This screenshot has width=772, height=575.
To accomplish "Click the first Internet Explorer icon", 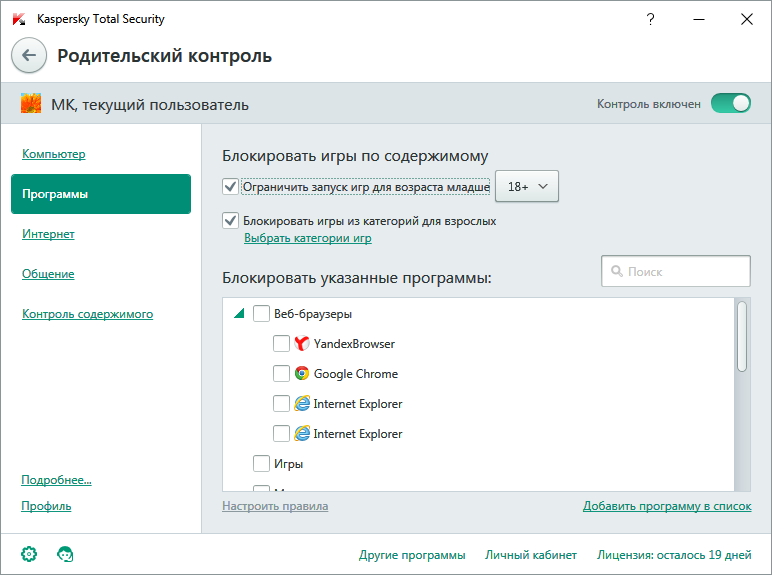I will pyautogui.click(x=302, y=404).
